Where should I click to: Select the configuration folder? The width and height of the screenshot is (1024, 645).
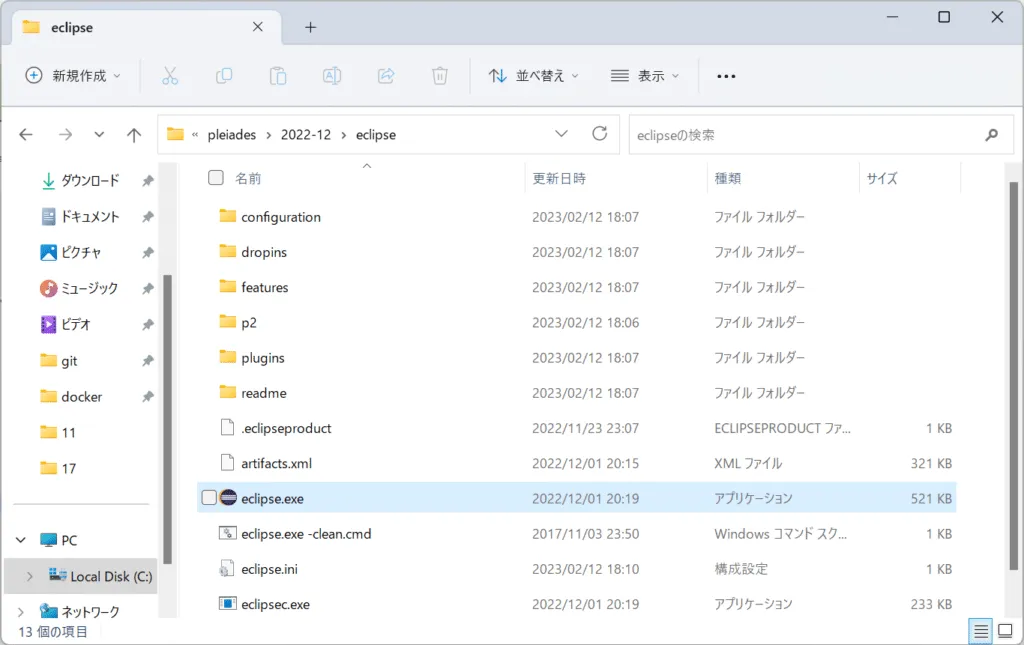click(577, 217)
